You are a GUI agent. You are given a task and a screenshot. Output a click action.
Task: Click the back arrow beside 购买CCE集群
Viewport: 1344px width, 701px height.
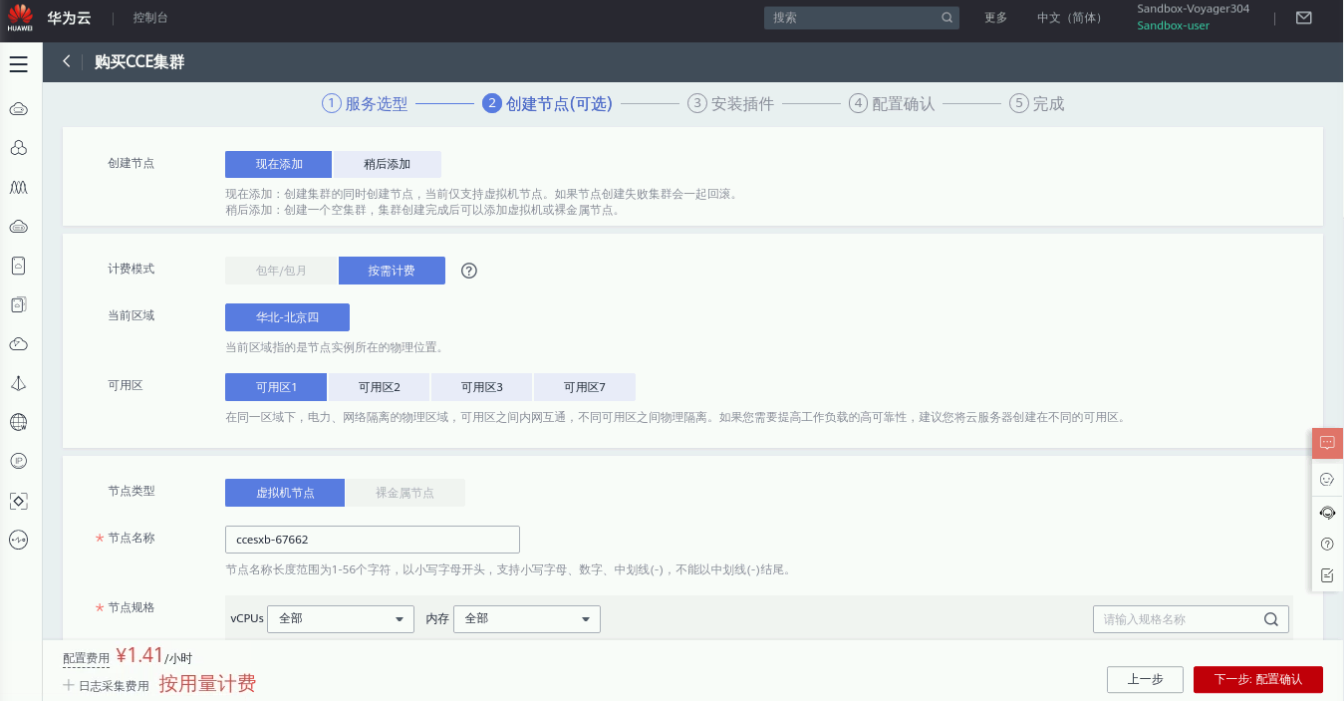[66, 62]
